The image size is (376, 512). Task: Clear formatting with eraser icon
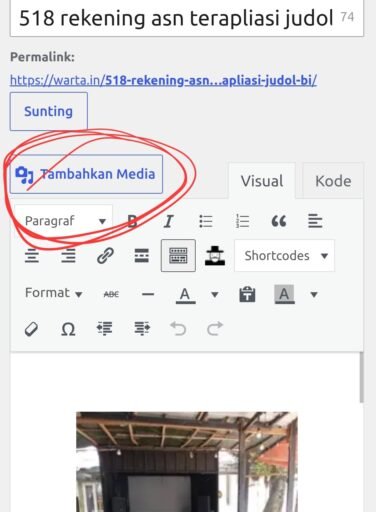[x=32, y=330]
